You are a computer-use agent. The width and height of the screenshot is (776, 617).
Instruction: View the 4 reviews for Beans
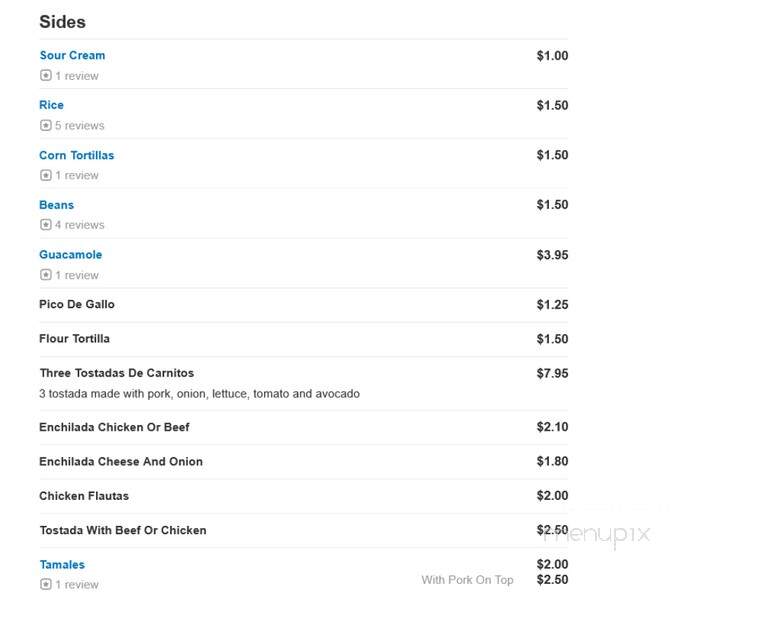[x=80, y=225]
